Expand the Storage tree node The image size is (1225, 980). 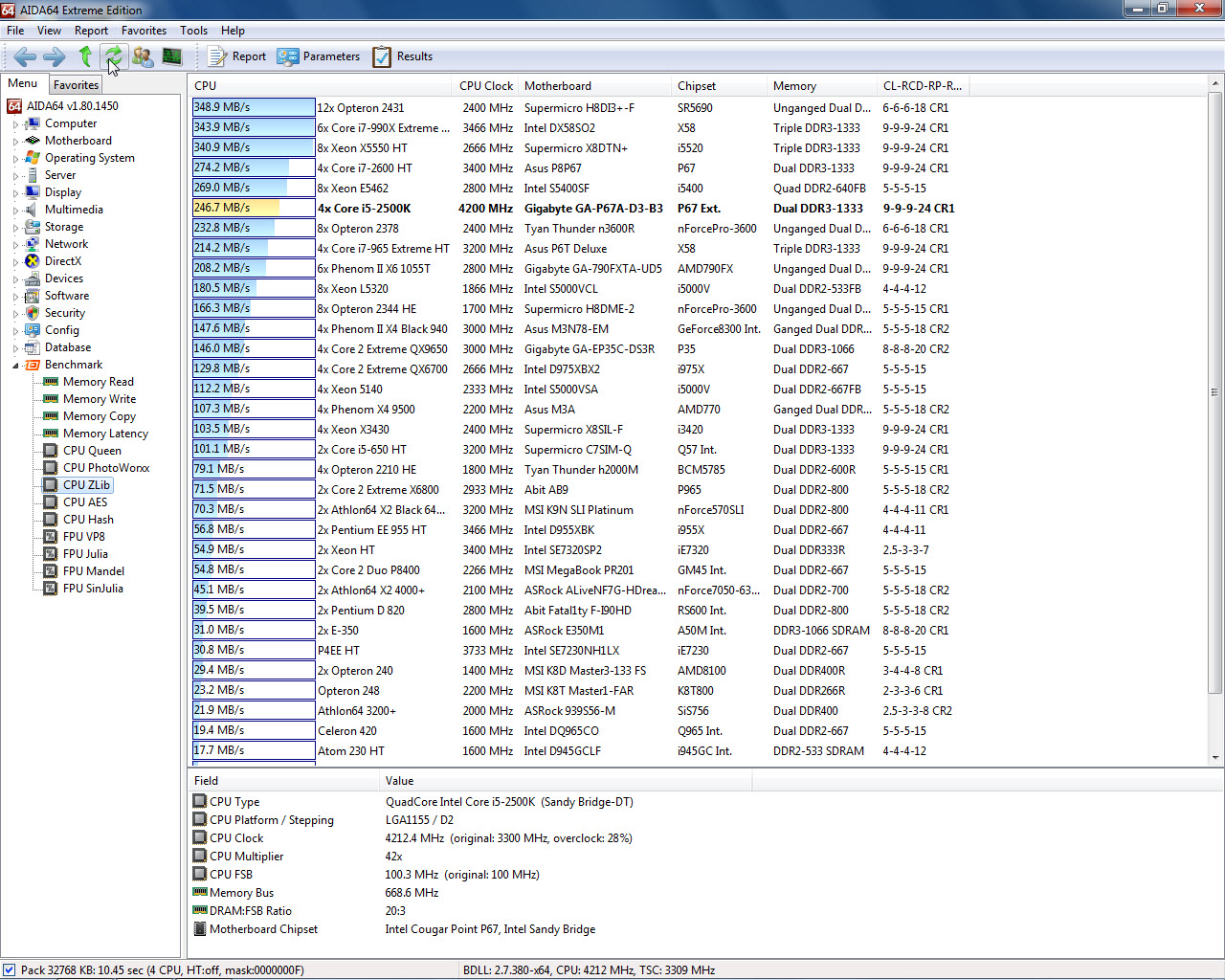pos(15,228)
